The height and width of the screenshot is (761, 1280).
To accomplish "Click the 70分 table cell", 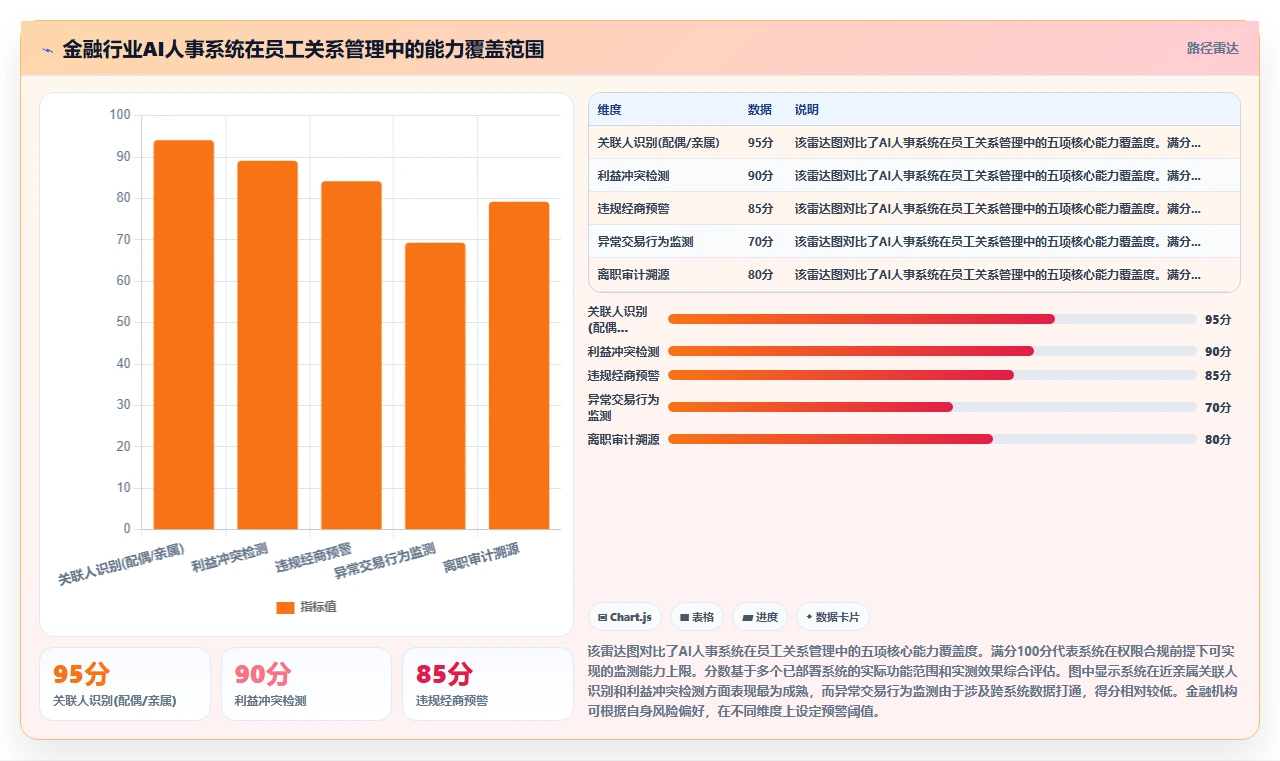I will [x=760, y=242].
